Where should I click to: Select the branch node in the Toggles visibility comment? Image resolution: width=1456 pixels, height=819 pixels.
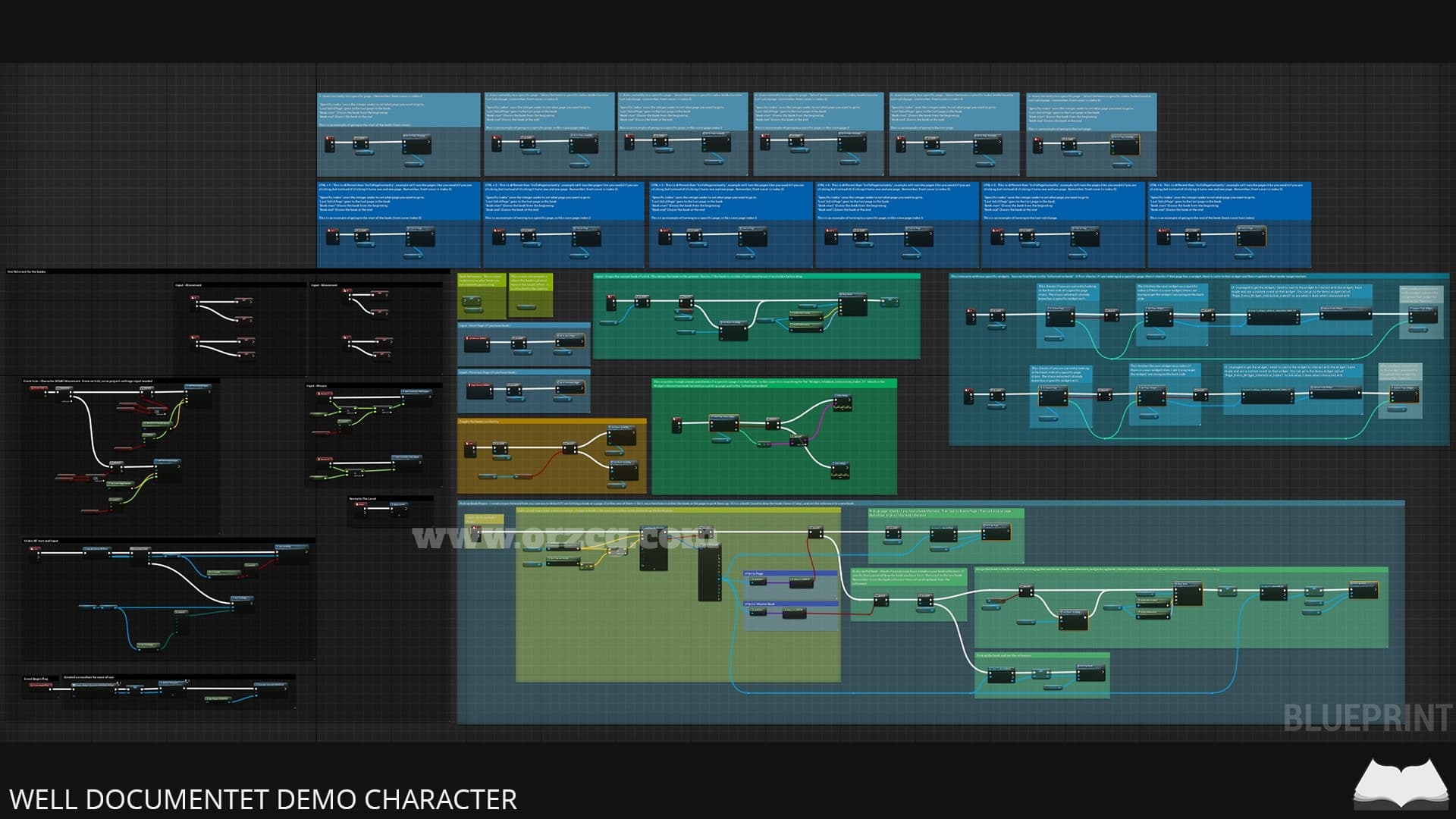(x=569, y=449)
